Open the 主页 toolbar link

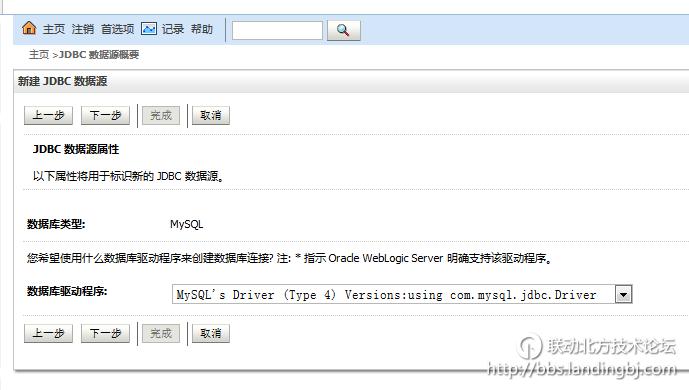point(54,29)
